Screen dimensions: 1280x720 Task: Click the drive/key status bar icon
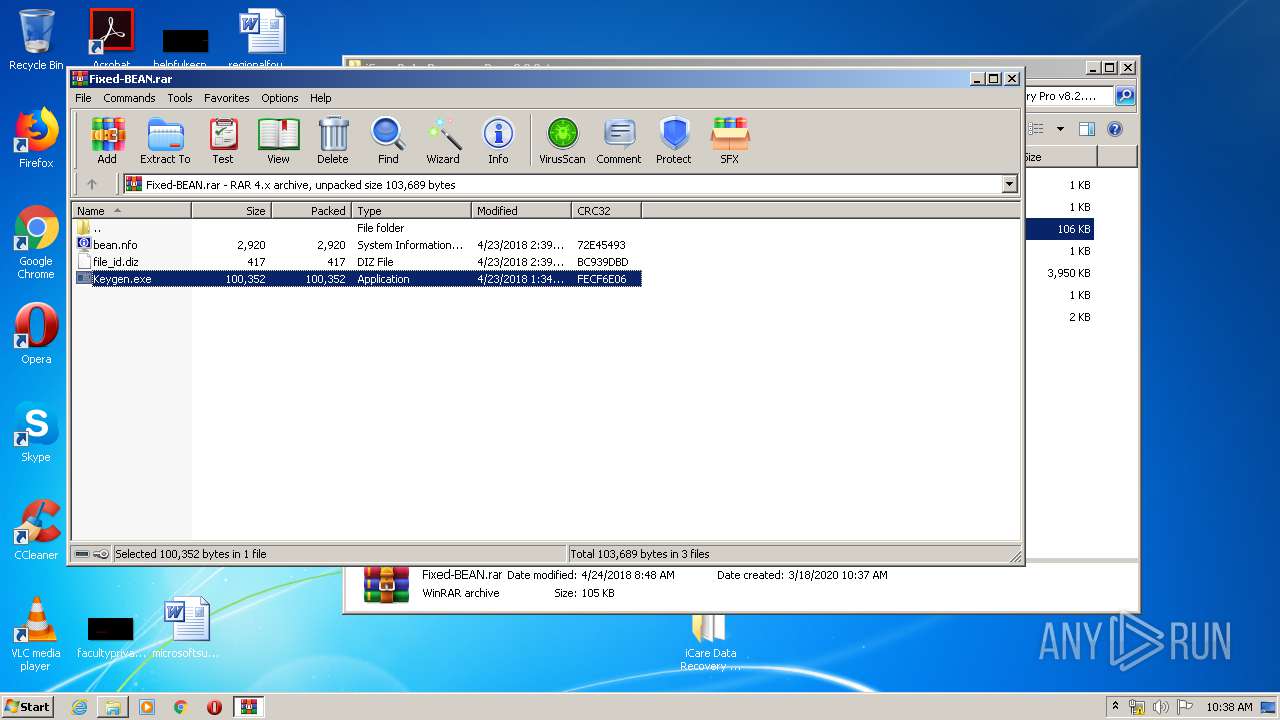click(x=92, y=554)
